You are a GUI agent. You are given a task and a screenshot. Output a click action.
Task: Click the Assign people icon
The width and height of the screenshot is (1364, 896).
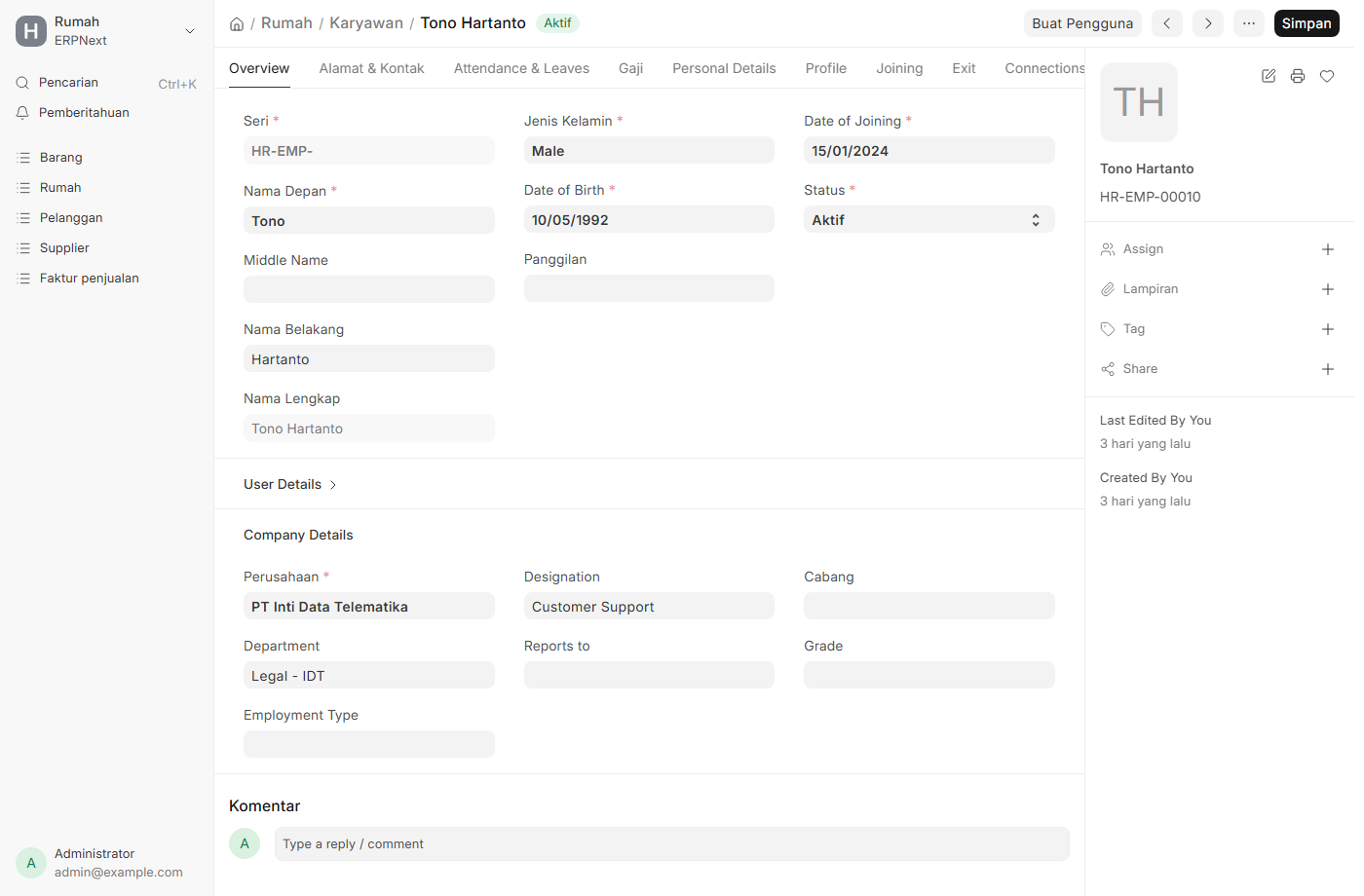pos(1108,249)
